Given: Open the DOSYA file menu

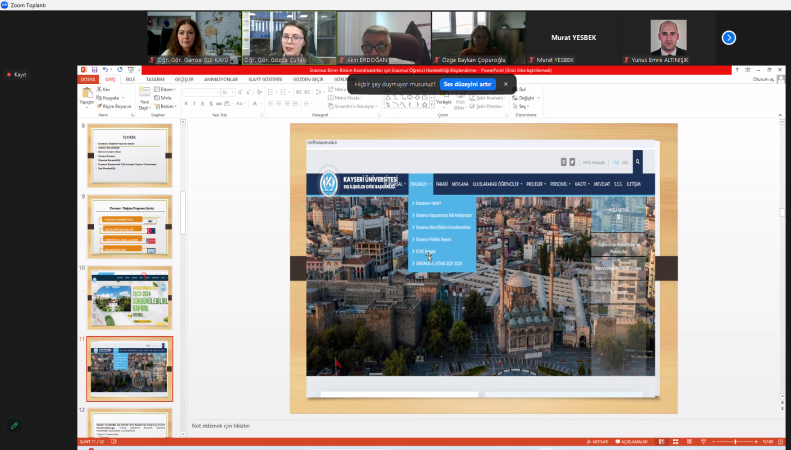Looking at the screenshot, I should tap(88, 79).
